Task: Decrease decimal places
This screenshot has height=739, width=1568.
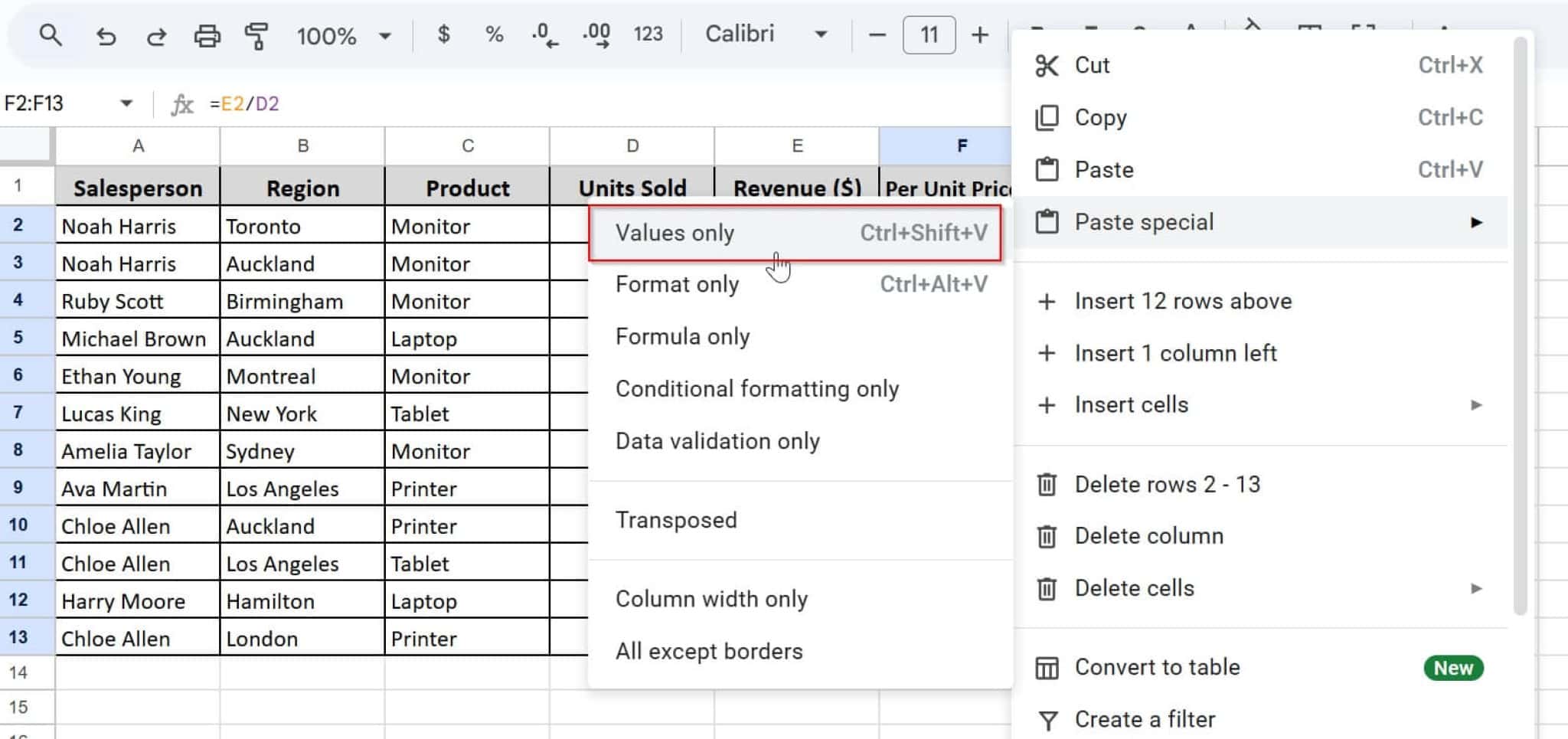Action: pyautogui.click(x=545, y=34)
